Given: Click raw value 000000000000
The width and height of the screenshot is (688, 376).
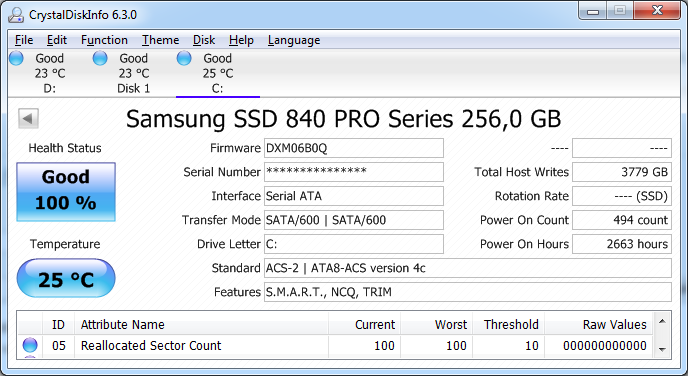Looking at the screenshot, I should tap(605, 346).
